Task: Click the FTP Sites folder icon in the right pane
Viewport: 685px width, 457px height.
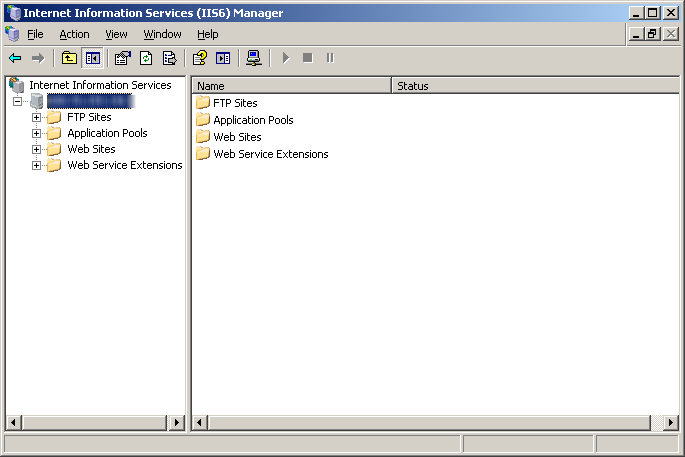Action: [x=203, y=103]
